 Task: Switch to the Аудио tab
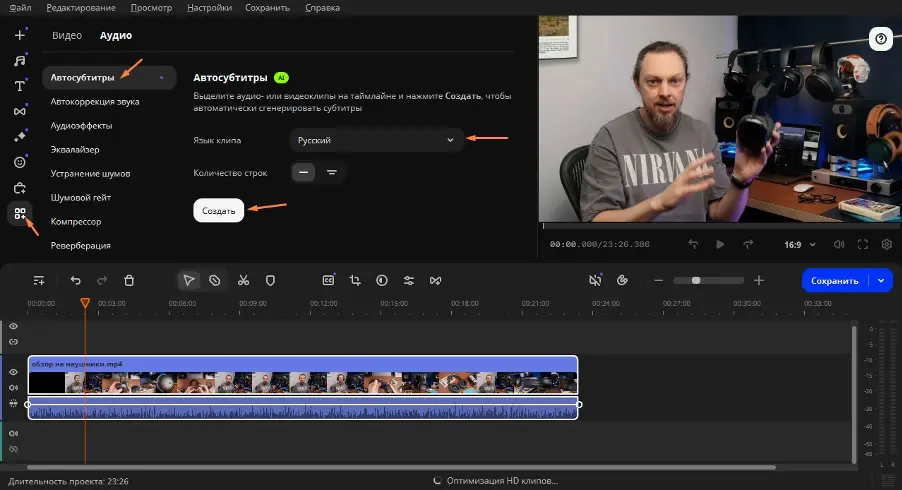click(x=116, y=35)
